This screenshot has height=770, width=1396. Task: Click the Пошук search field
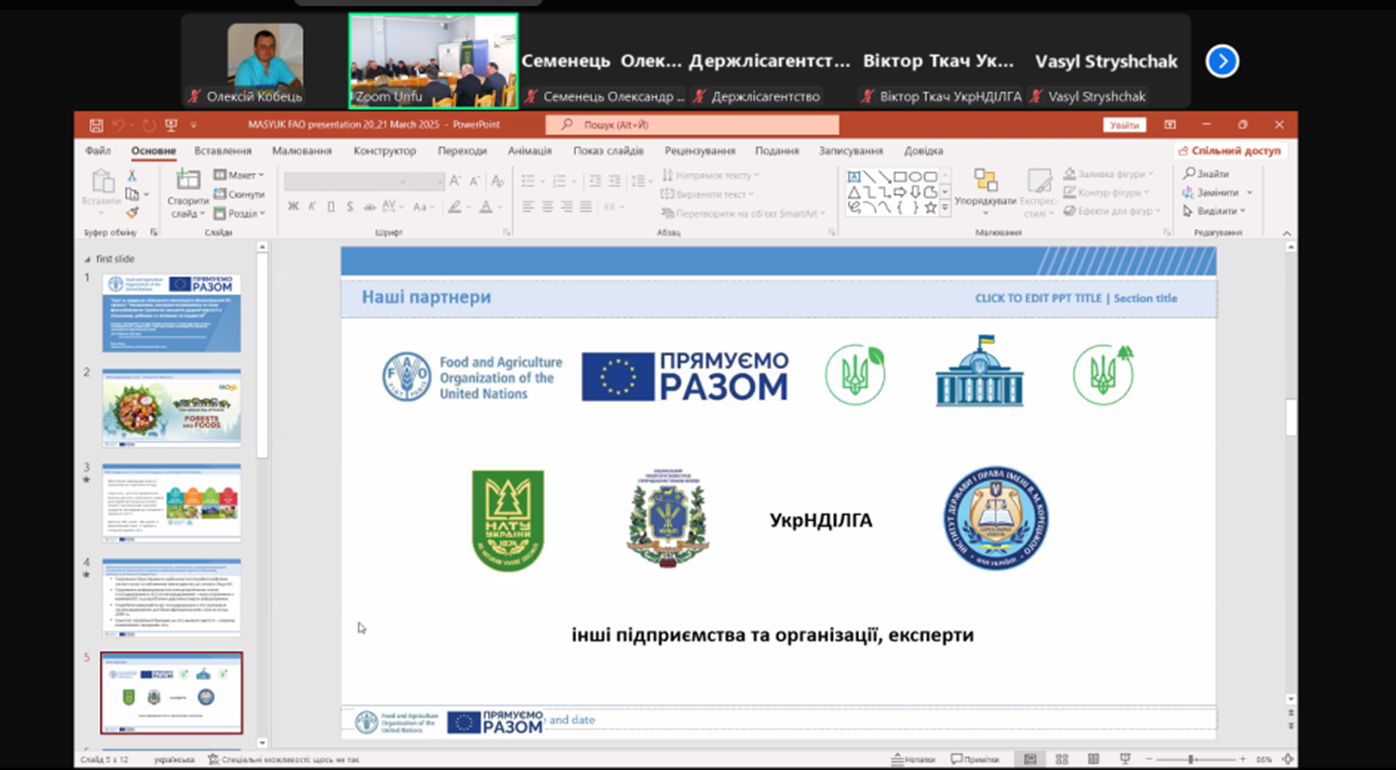[x=692, y=125]
